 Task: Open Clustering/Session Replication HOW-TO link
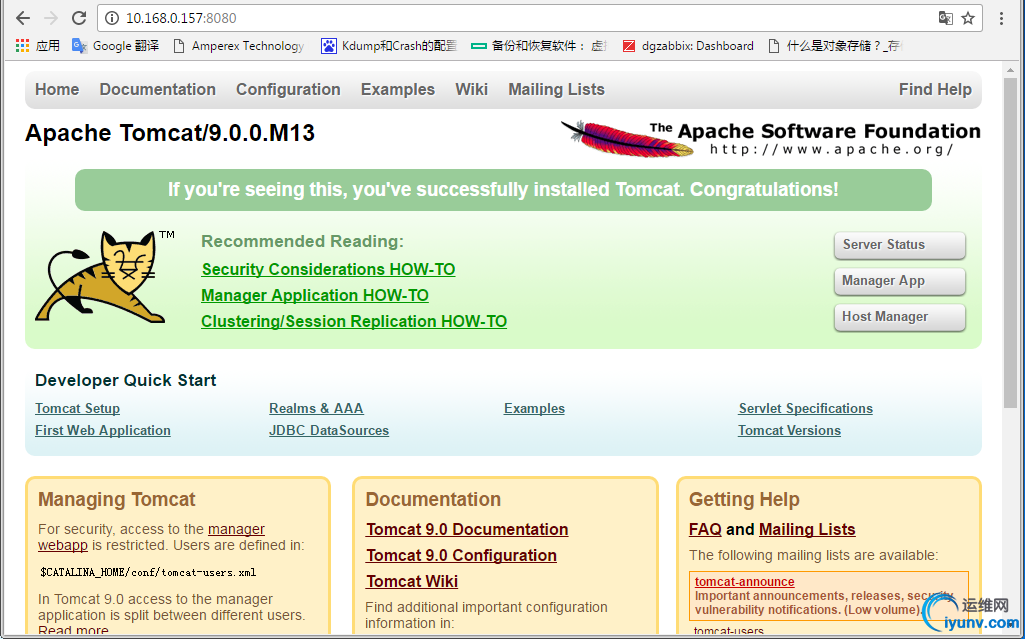[354, 321]
